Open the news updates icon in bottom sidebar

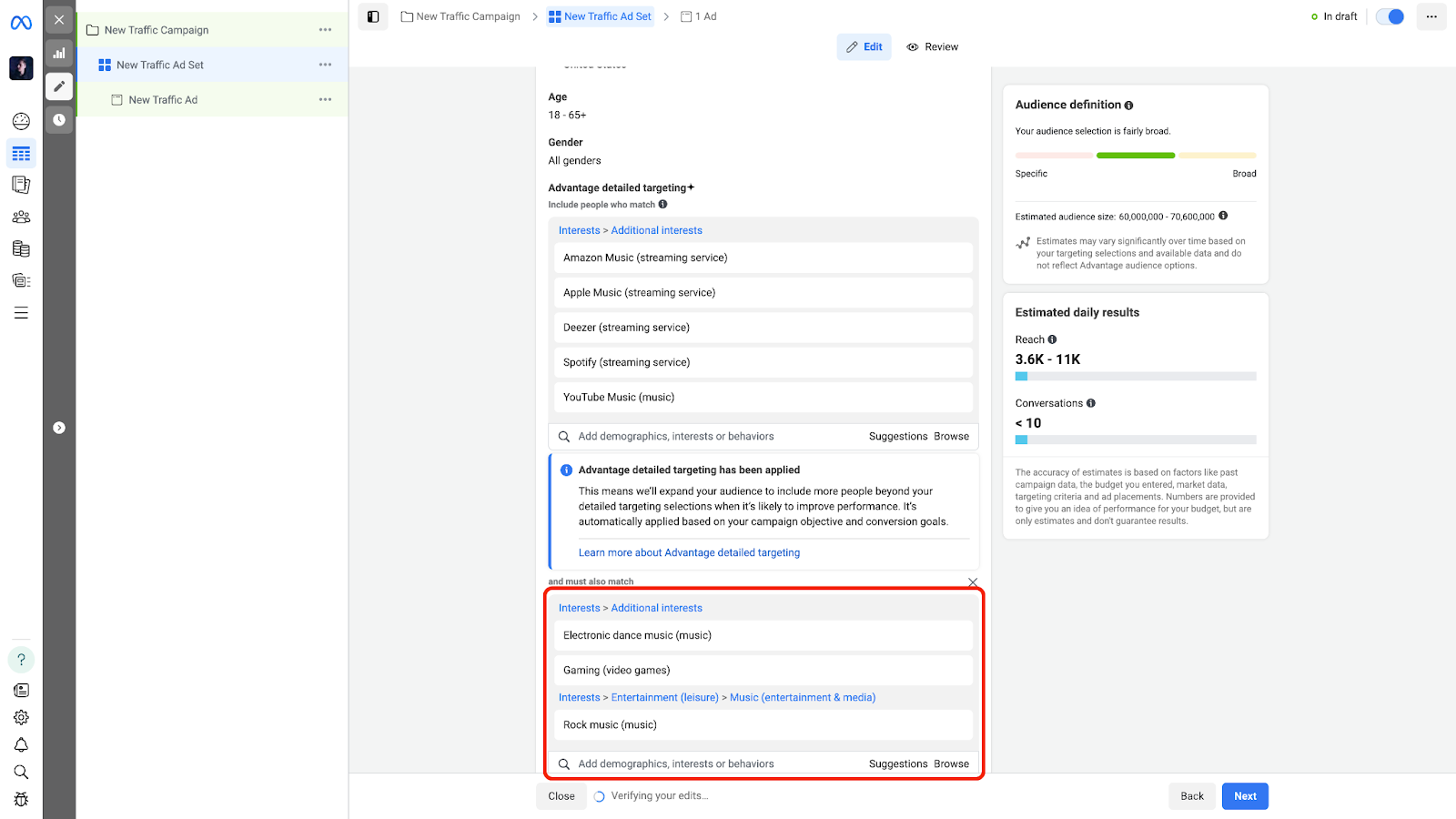(x=21, y=691)
